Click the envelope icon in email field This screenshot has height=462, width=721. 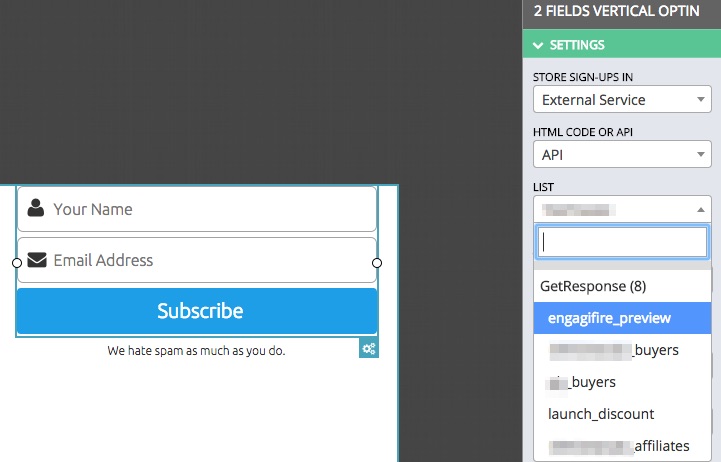click(37, 260)
